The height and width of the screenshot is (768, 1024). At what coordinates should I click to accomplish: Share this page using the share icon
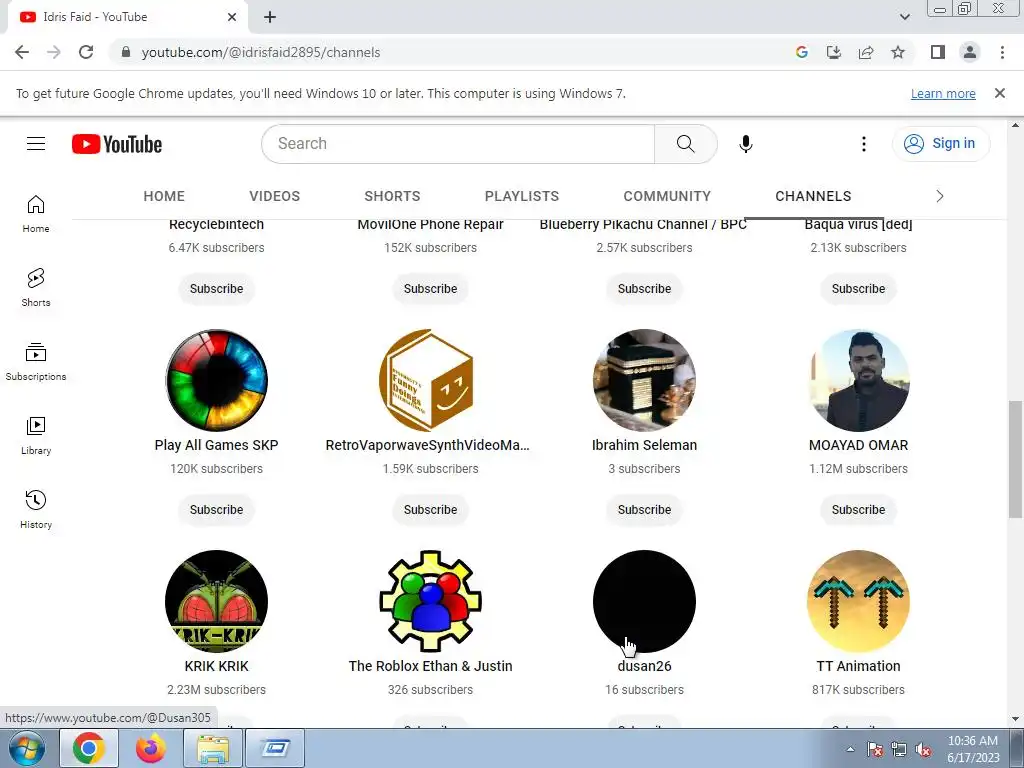point(866,52)
